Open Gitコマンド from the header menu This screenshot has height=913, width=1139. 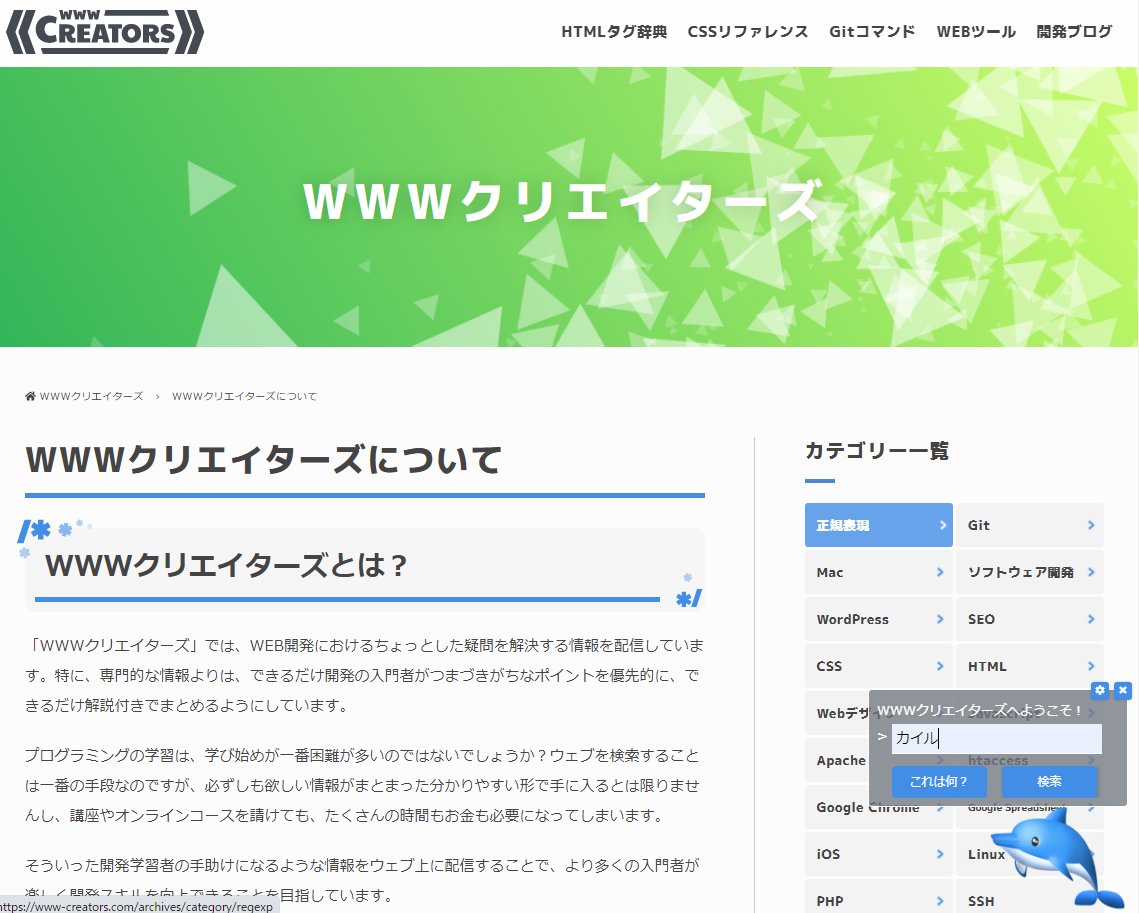(x=872, y=32)
